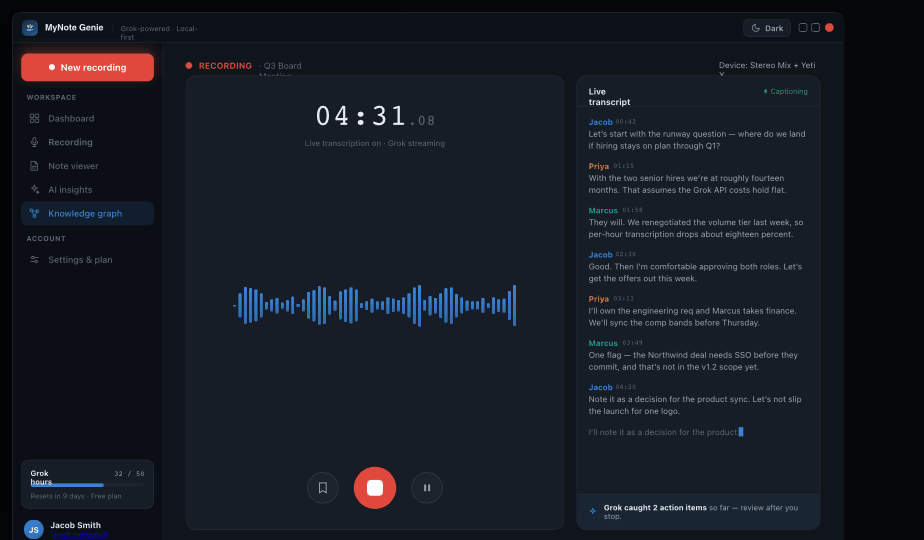Click the moon icon in Dark button

(755, 28)
